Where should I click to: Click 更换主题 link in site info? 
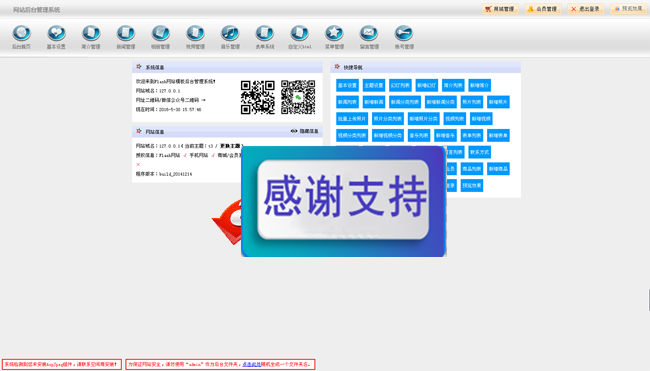pos(230,146)
